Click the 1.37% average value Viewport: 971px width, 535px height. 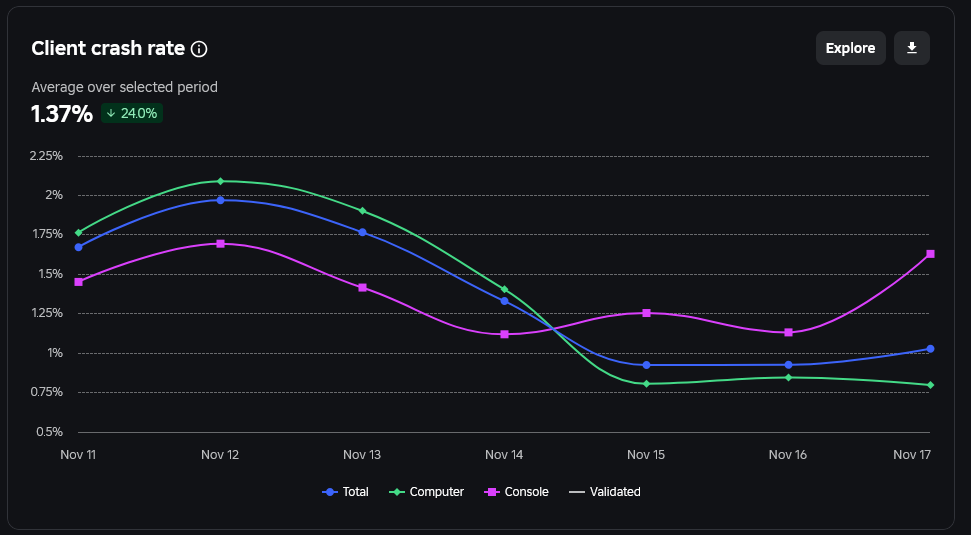coord(62,114)
